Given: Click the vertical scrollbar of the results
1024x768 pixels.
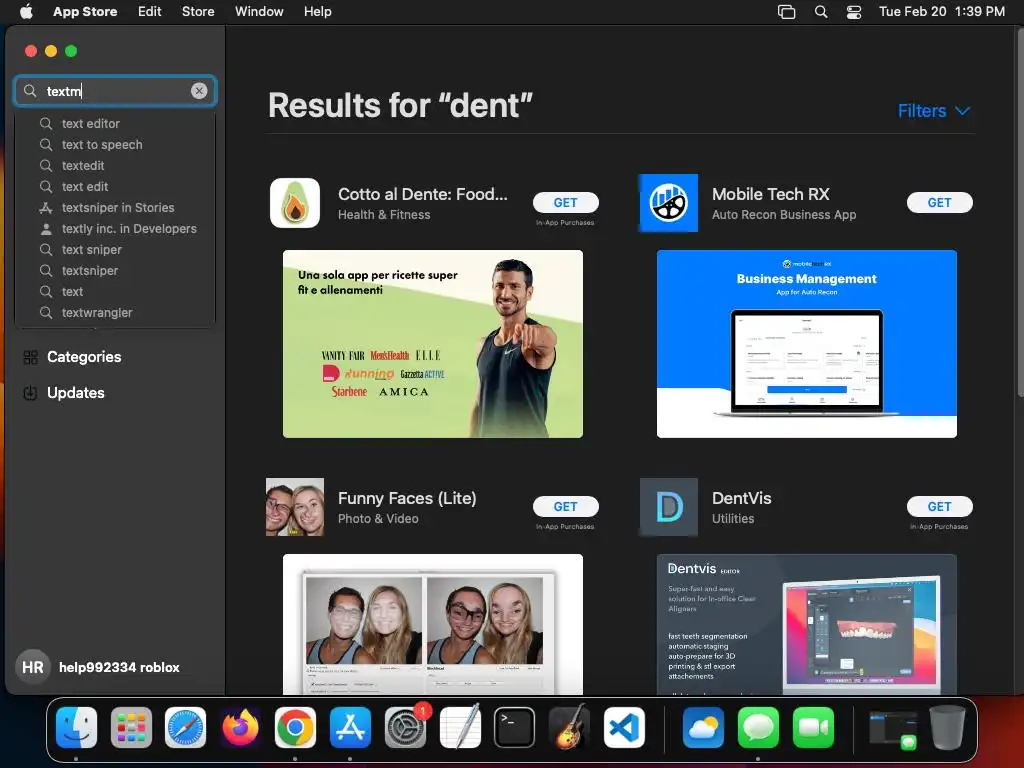Looking at the screenshot, I should (x=1020, y=212).
